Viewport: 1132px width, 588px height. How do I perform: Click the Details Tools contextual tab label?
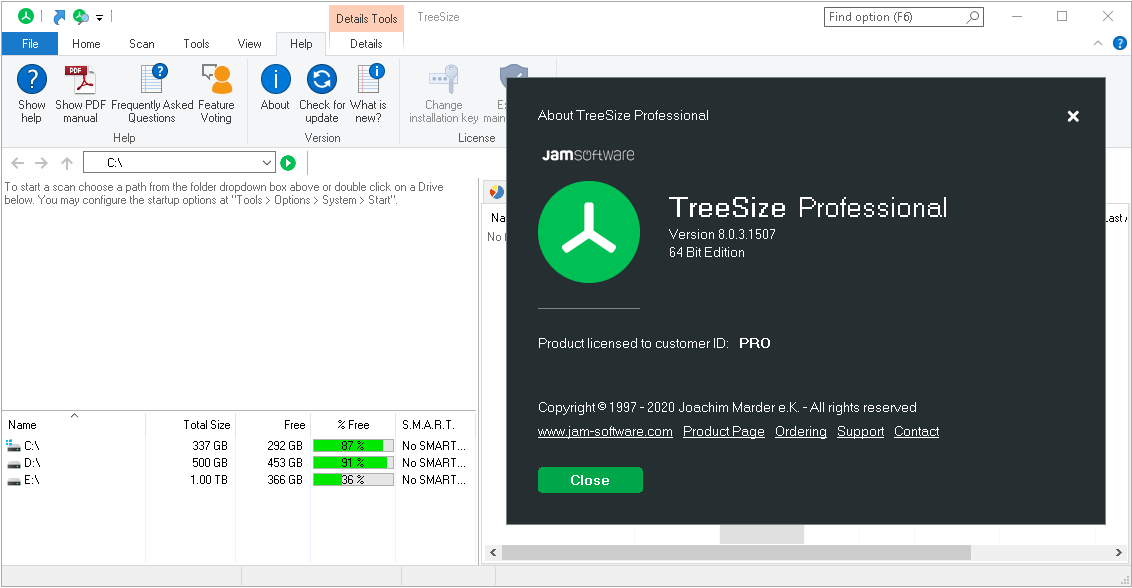click(x=367, y=19)
